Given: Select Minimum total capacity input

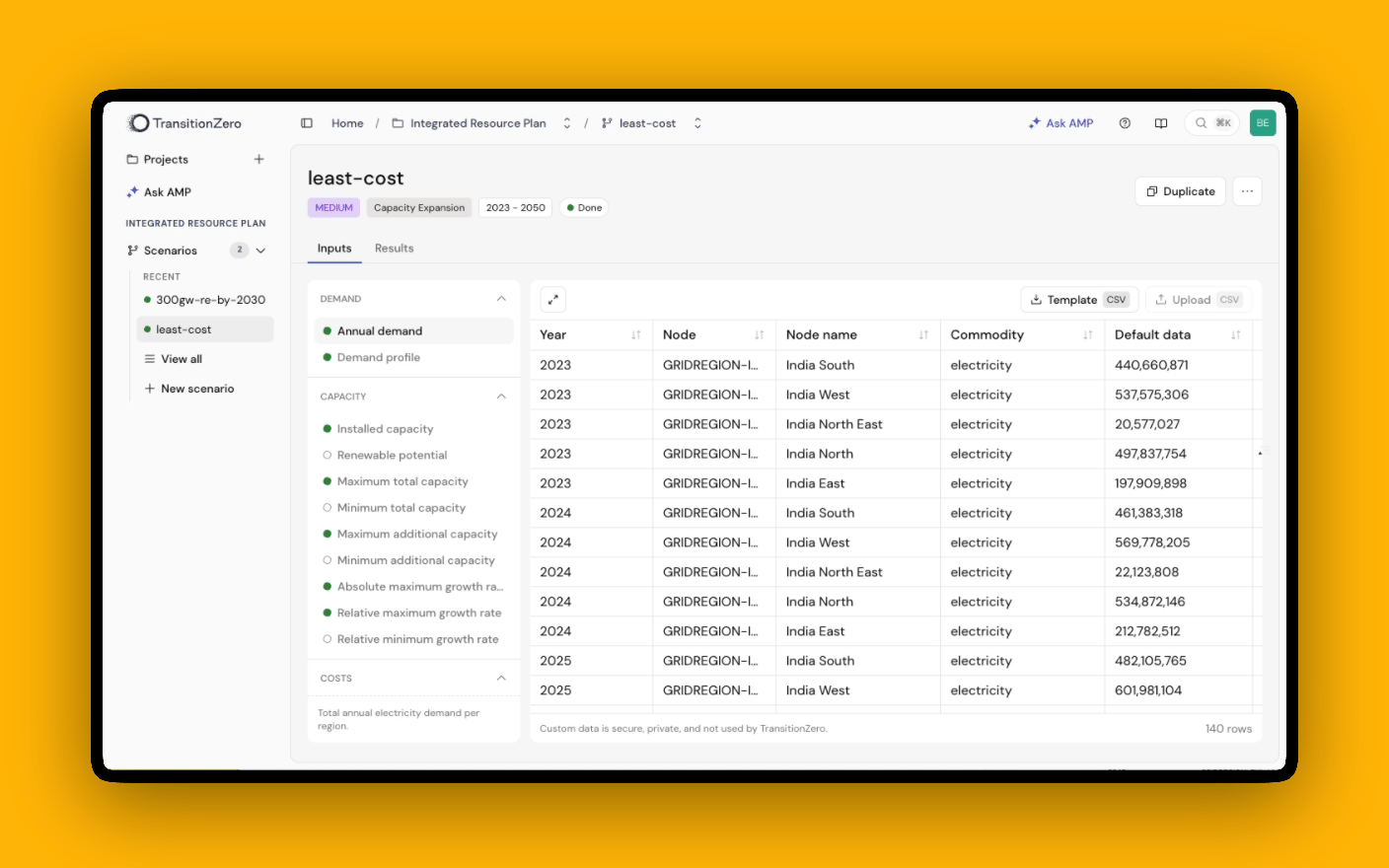Looking at the screenshot, I should point(414,508).
